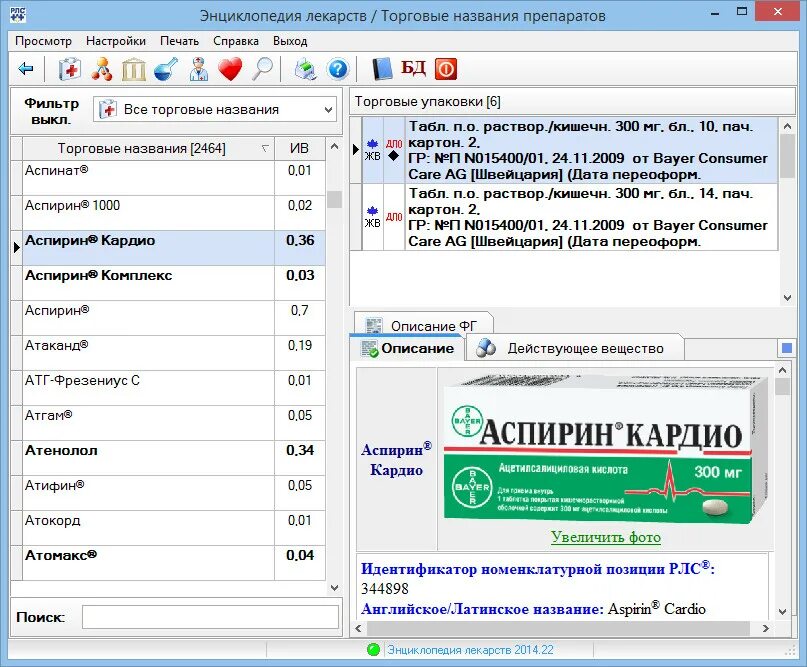Viewport: 807px width, 667px height.
Task: Select Атгам® in the list
Action: tap(148, 423)
